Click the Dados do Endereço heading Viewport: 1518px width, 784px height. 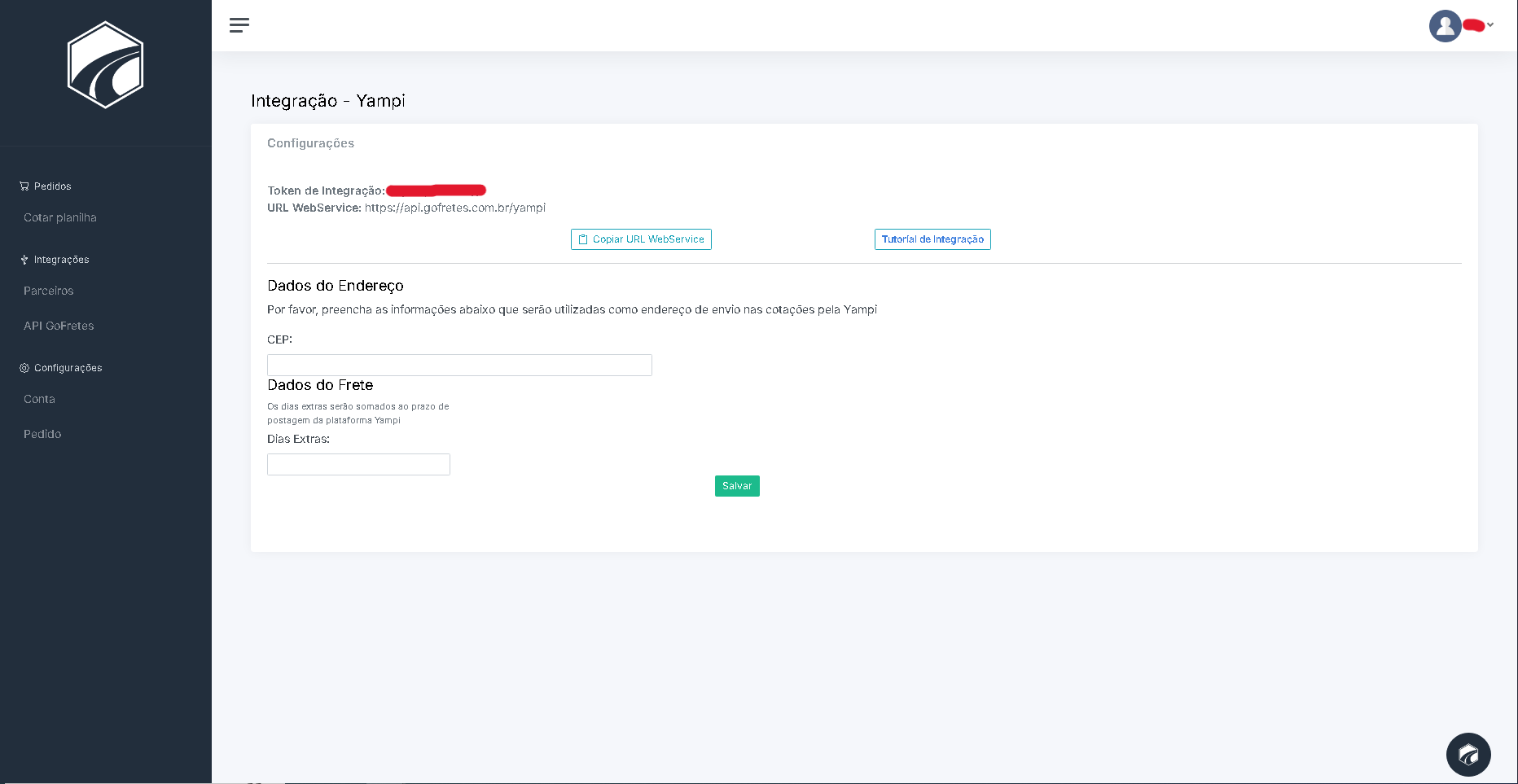[x=336, y=286]
